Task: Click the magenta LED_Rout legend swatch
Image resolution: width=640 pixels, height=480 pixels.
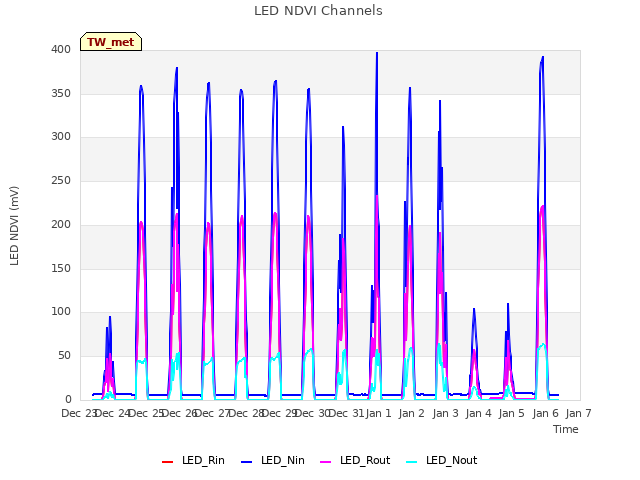Action: pyautogui.click(x=326, y=462)
